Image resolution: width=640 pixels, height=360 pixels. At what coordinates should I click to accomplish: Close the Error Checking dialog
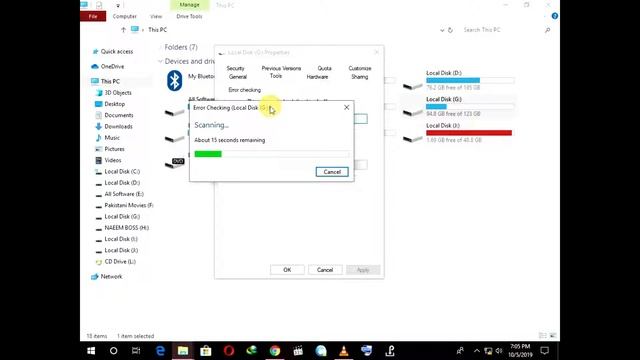point(347,107)
